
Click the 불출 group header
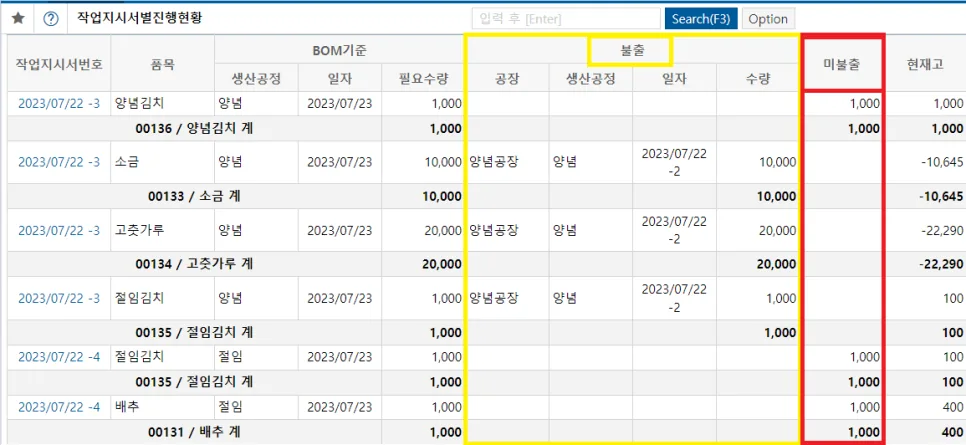click(632, 51)
